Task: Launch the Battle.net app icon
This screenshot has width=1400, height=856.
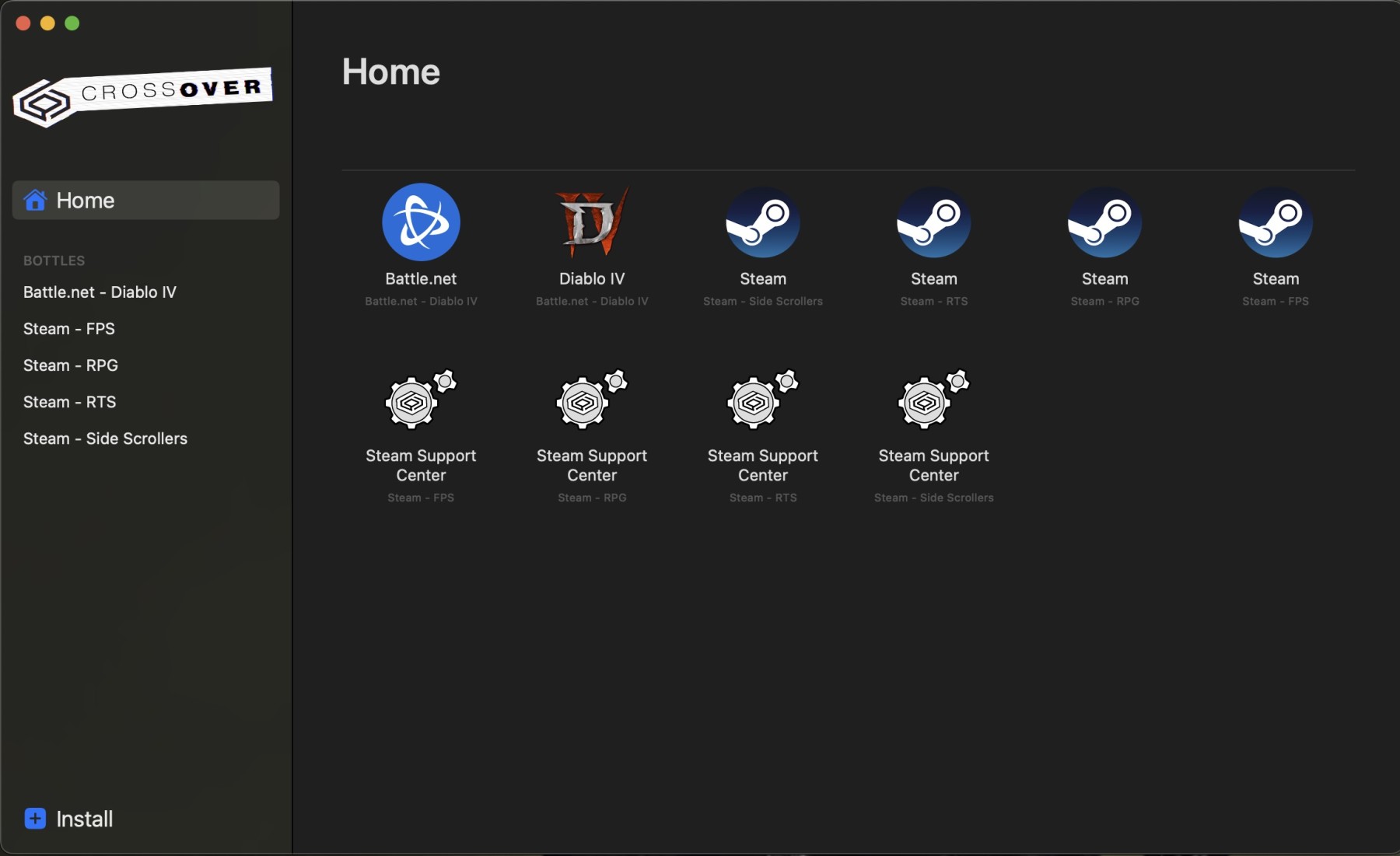Action: 421,222
